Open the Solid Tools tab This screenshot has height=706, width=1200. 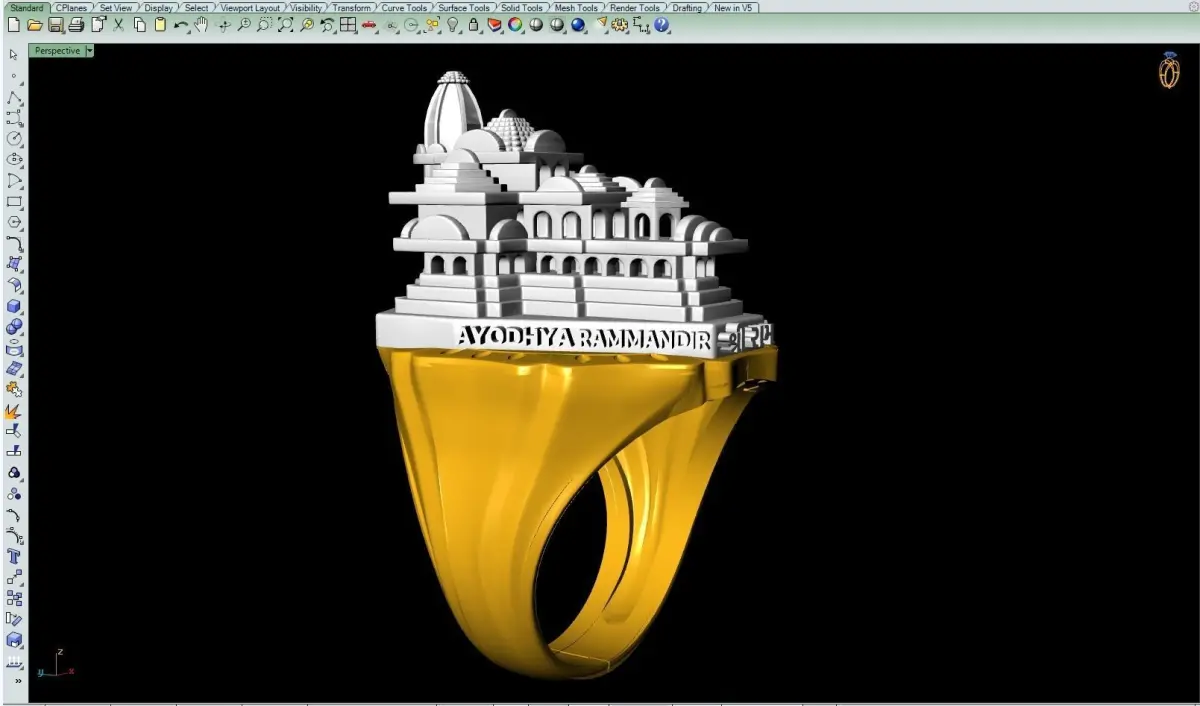[x=522, y=7]
